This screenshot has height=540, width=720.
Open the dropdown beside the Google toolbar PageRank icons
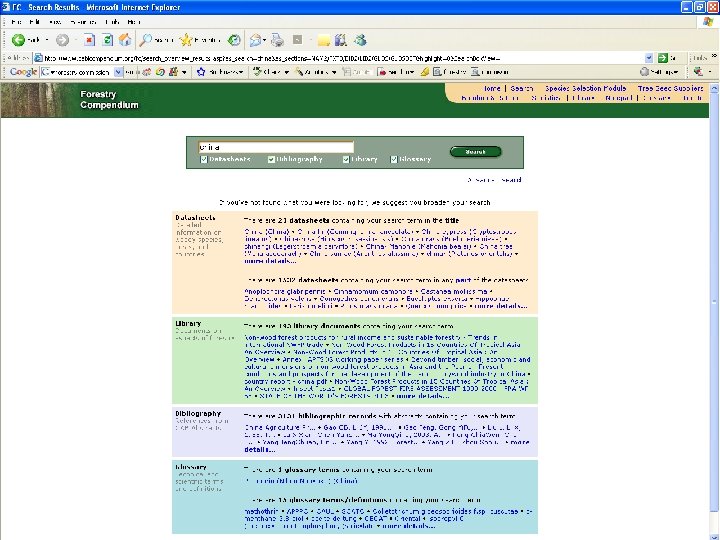click(x=184, y=72)
